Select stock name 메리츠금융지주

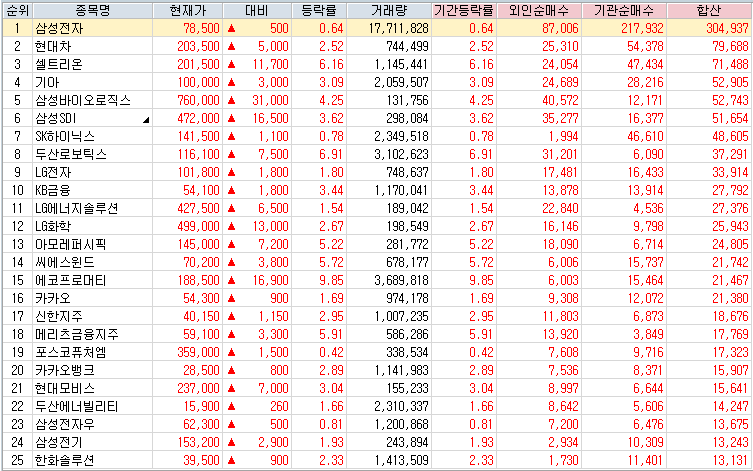click(77, 335)
